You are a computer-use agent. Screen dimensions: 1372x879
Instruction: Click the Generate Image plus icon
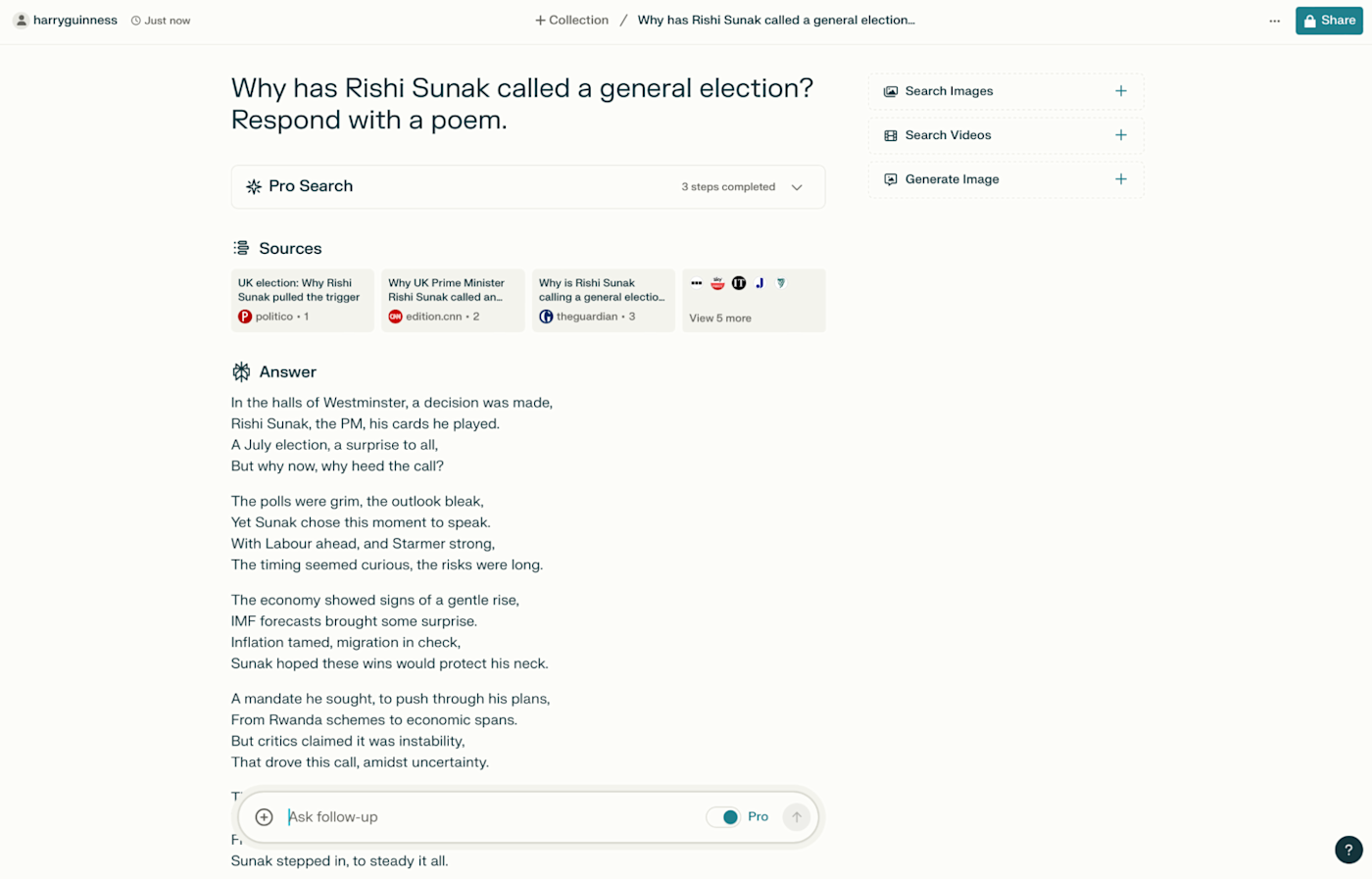click(x=1120, y=179)
